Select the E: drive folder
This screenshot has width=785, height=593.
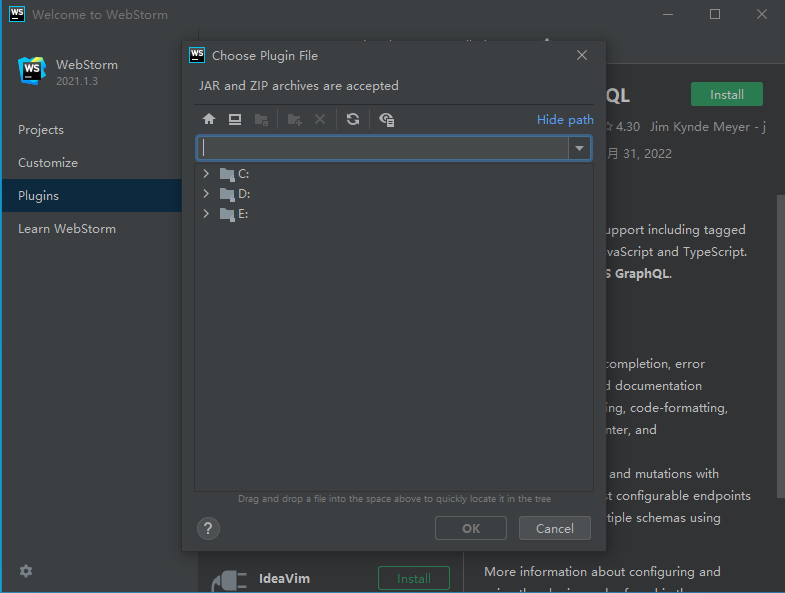(x=234, y=214)
